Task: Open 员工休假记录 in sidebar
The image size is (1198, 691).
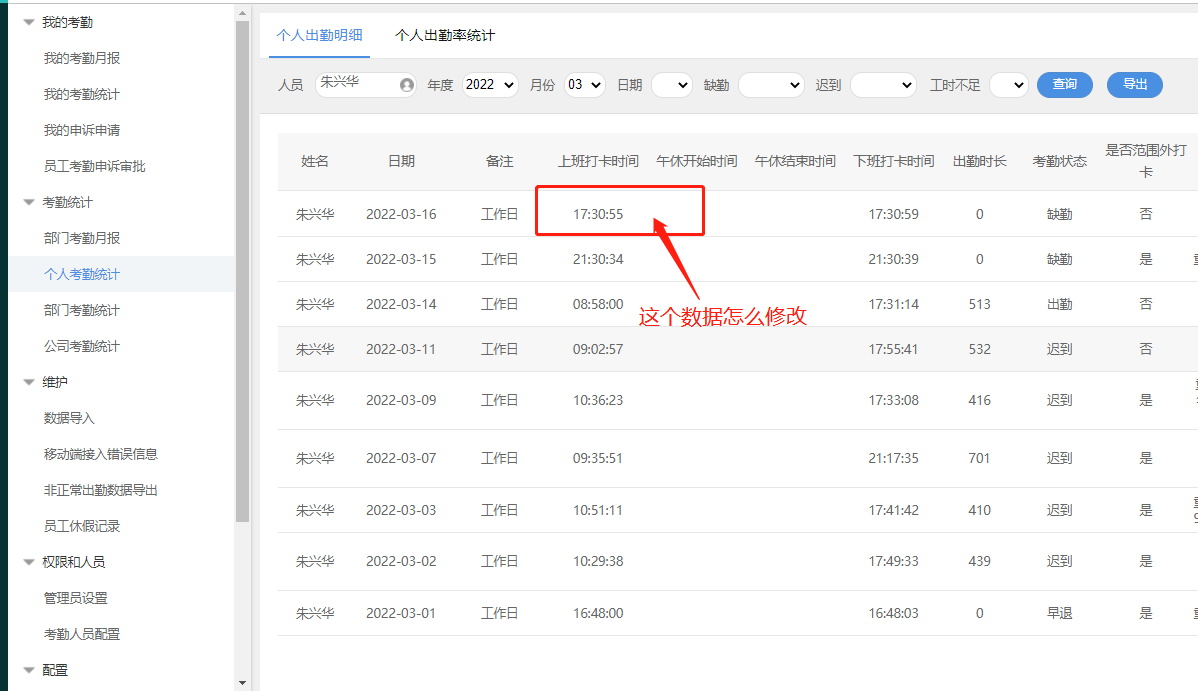Action: pyautogui.click(x=82, y=526)
